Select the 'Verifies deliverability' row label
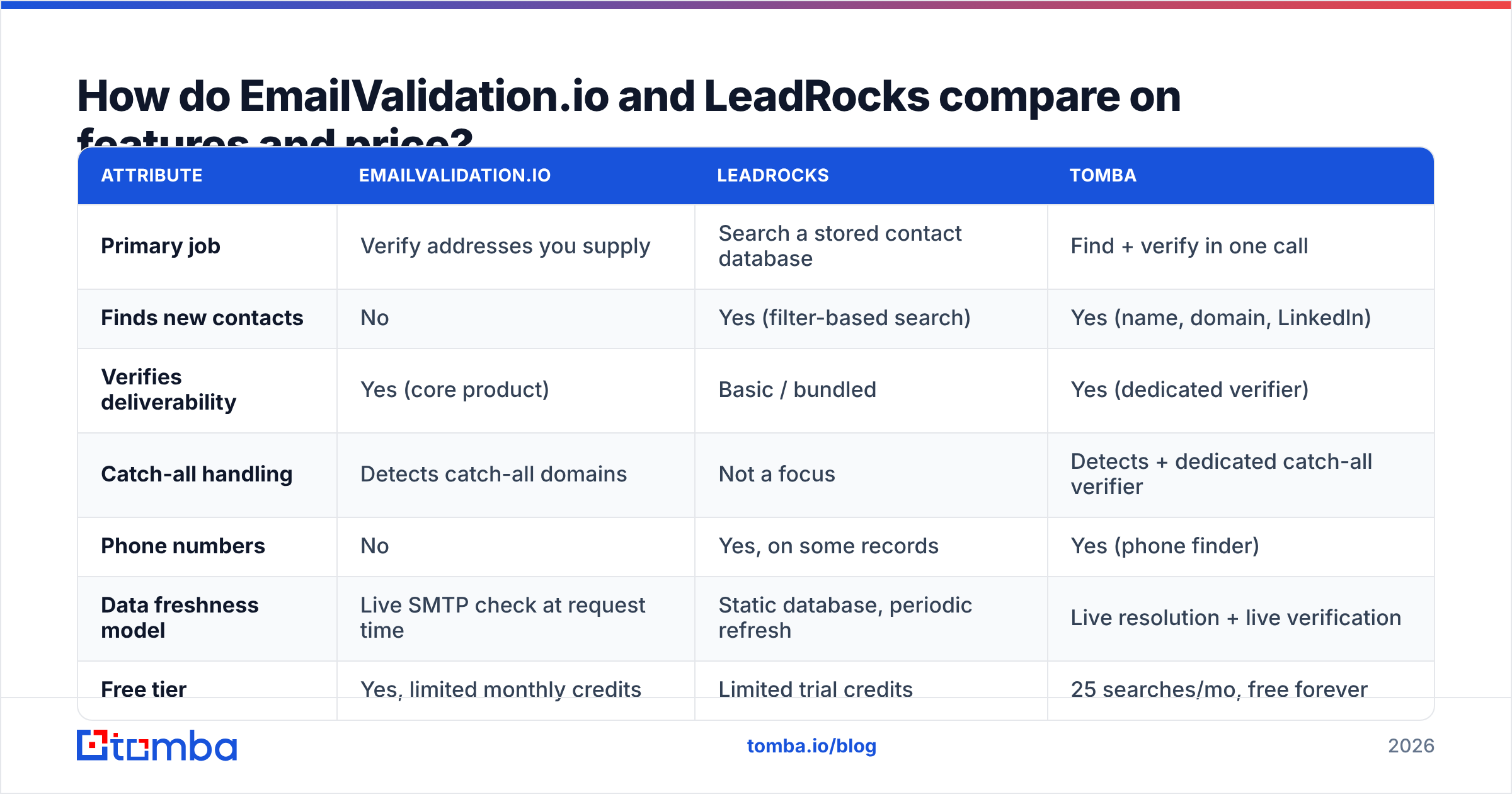Screen dimensions: 1512x794 click(x=169, y=389)
